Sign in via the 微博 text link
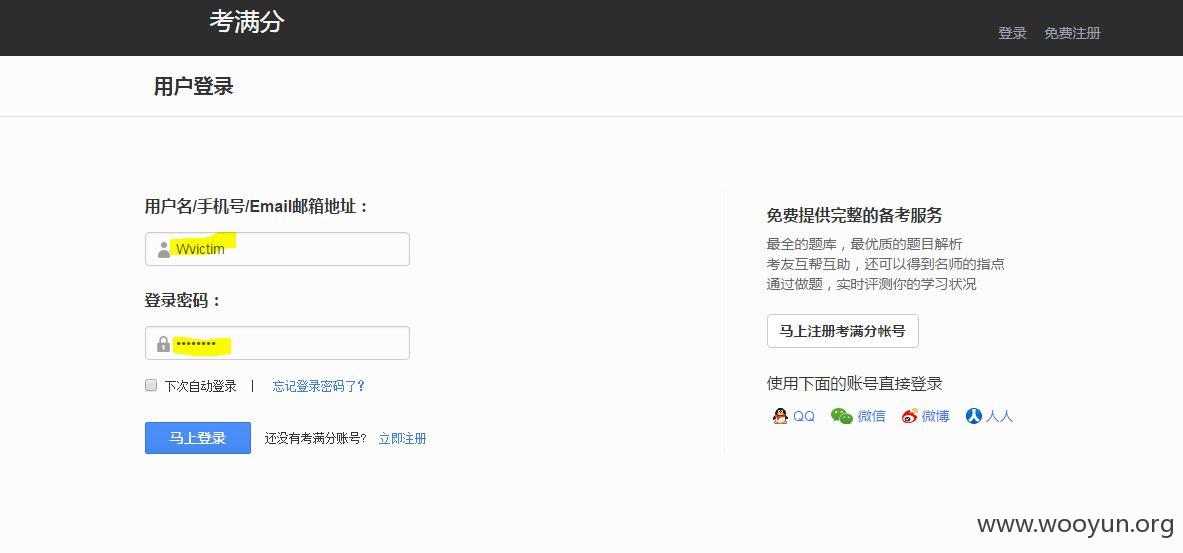The image size is (1183, 553). pyautogui.click(x=936, y=416)
